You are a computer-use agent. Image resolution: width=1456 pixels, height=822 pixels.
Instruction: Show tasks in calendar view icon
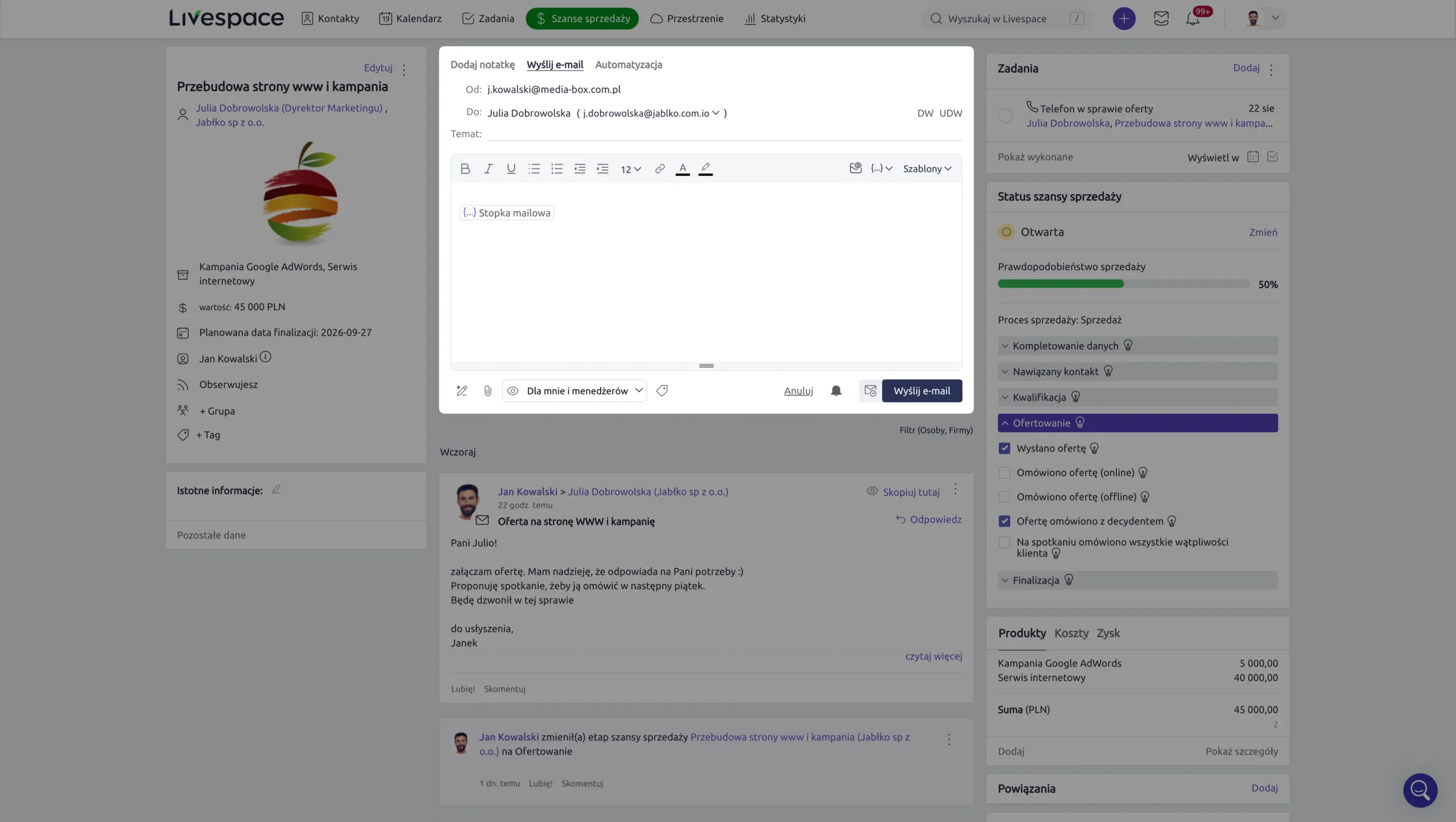(x=1253, y=157)
